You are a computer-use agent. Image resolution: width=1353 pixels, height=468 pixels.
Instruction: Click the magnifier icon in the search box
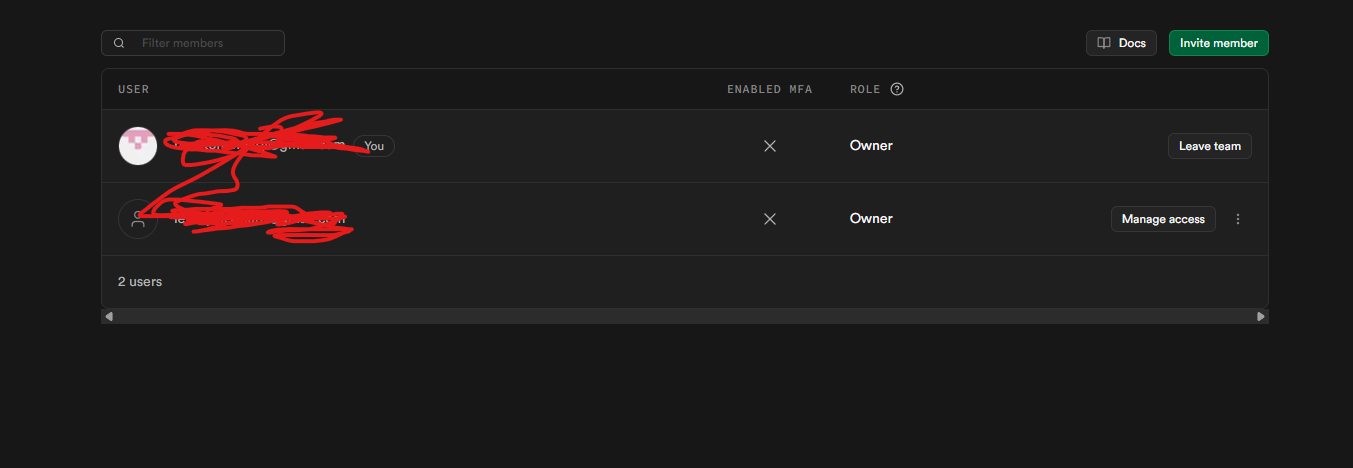120,43
